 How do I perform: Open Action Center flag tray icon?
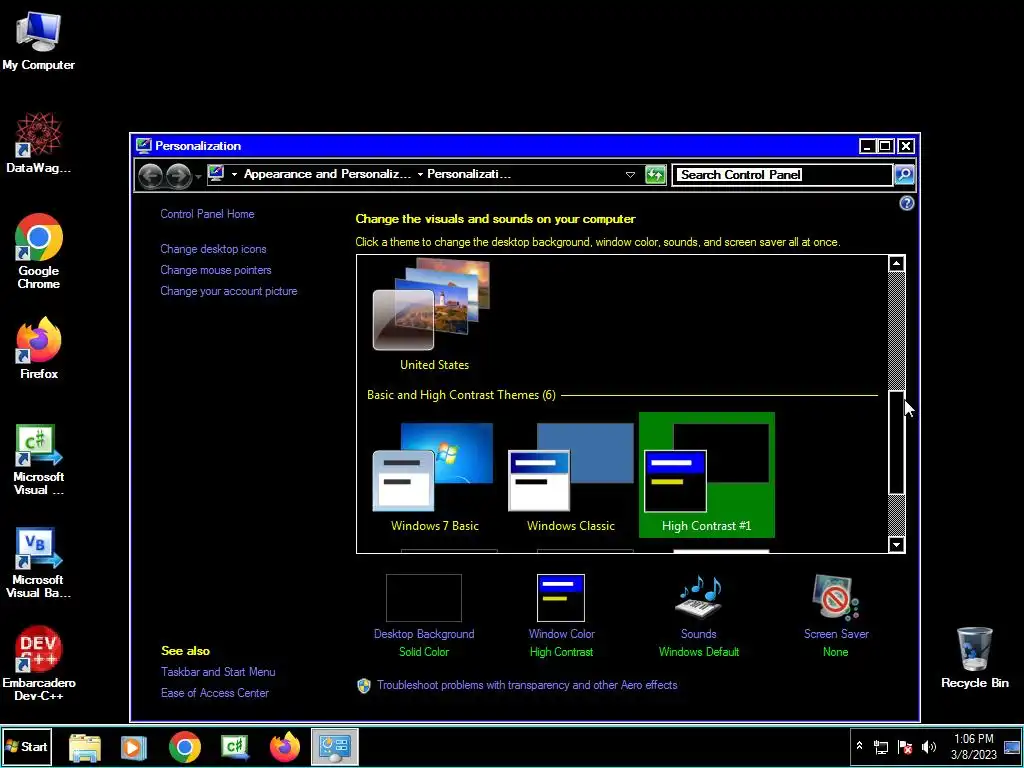tap(905, 747)
